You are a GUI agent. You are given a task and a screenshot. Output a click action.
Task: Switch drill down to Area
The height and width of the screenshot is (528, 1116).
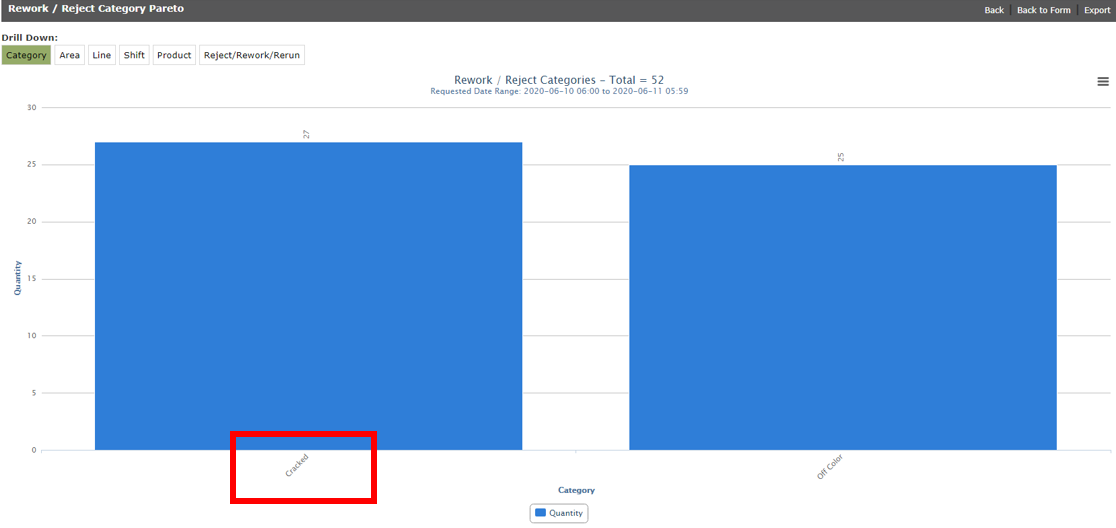pos(70,56)
